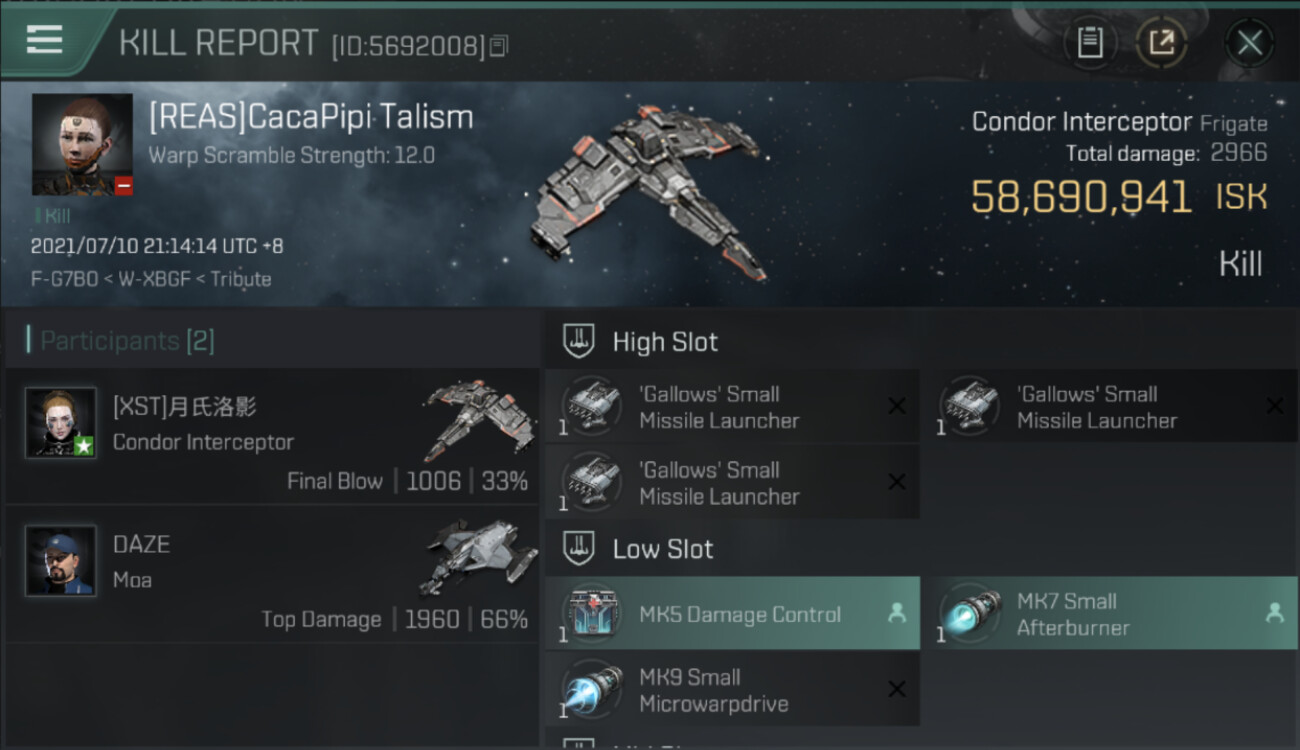Open the MK5 Damage Control module icon
The width and height of the screenshot is (1300, 750).
tap(591, 614)
